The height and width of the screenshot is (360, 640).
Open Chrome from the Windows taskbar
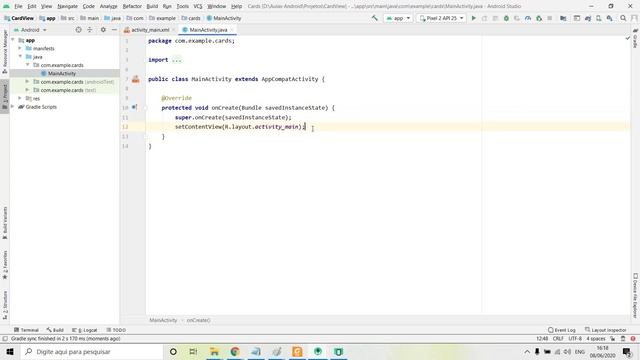click(235, 351)
